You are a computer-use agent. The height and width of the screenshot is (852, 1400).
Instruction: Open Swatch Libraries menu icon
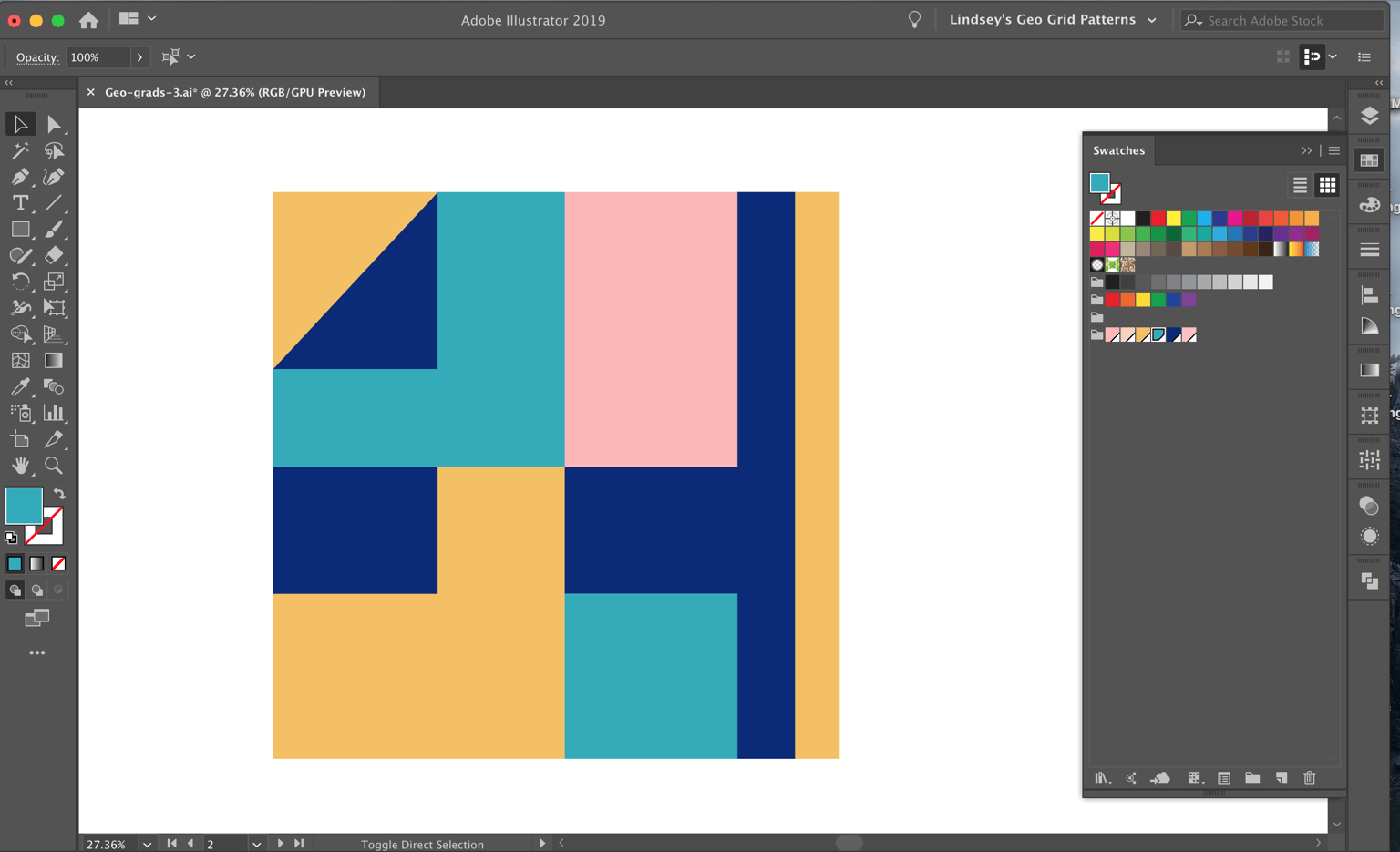click(1102, 778)
